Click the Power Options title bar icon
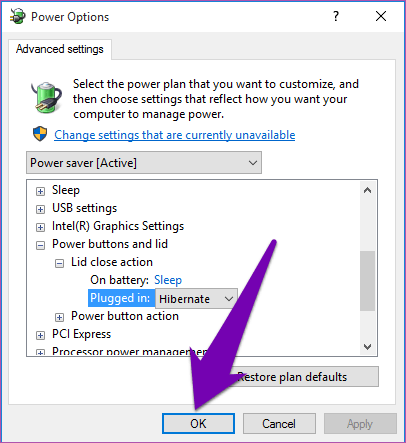This screenshot has height=443, width=406. tap(17, 16)
